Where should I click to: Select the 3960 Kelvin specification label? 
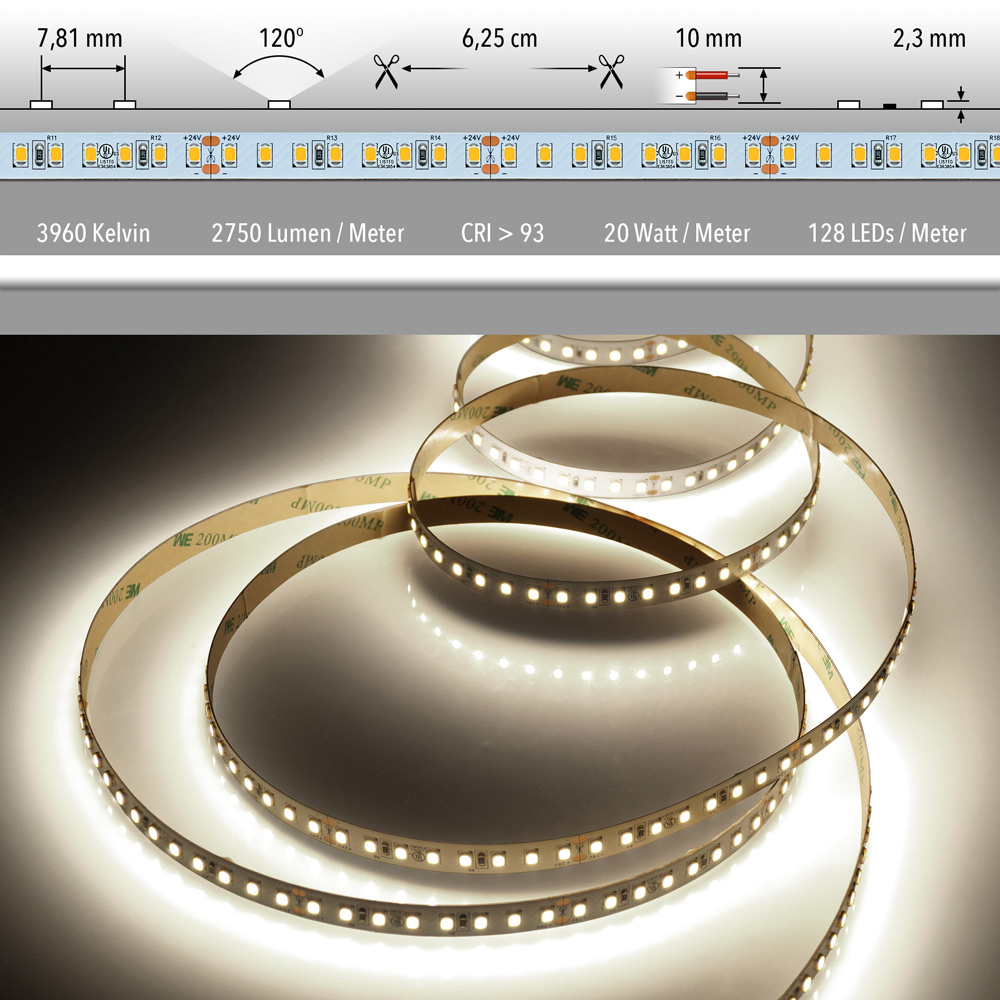(93, 233)
